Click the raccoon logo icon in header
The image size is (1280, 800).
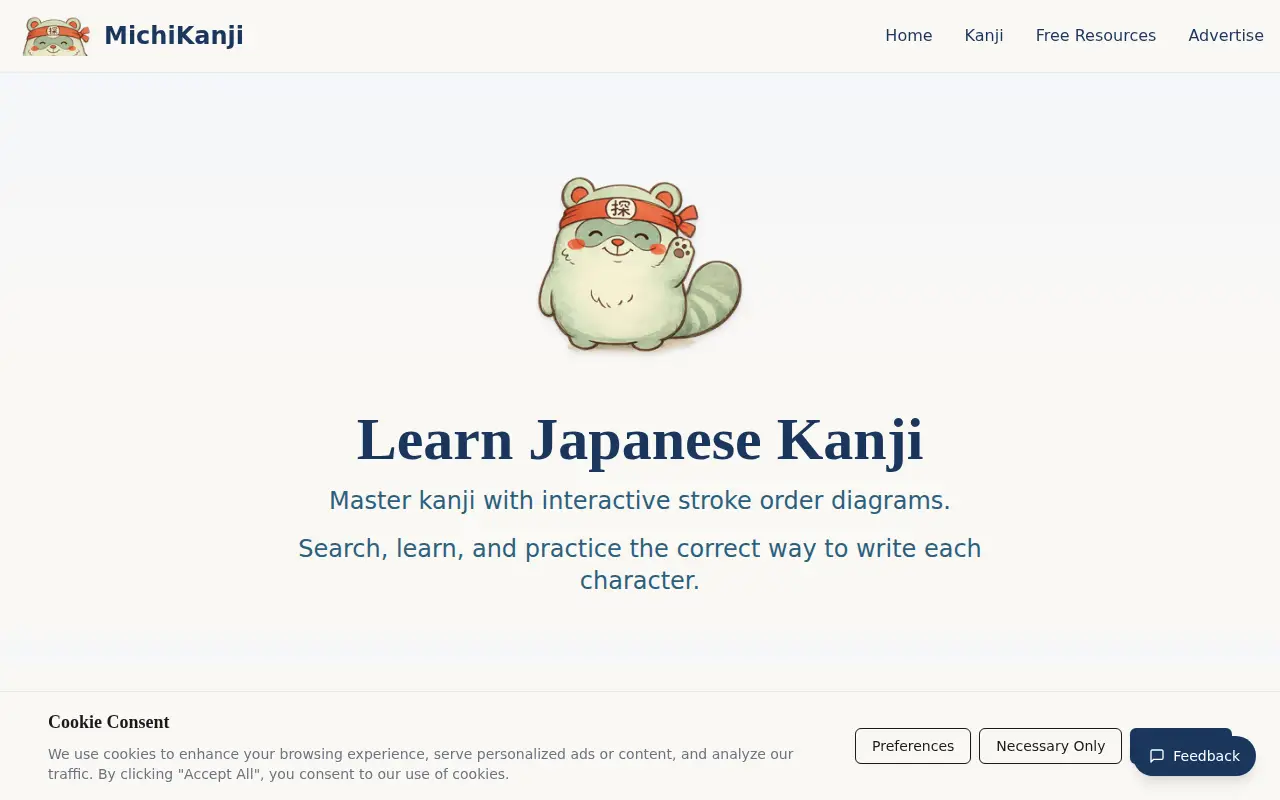click(56, 36)
